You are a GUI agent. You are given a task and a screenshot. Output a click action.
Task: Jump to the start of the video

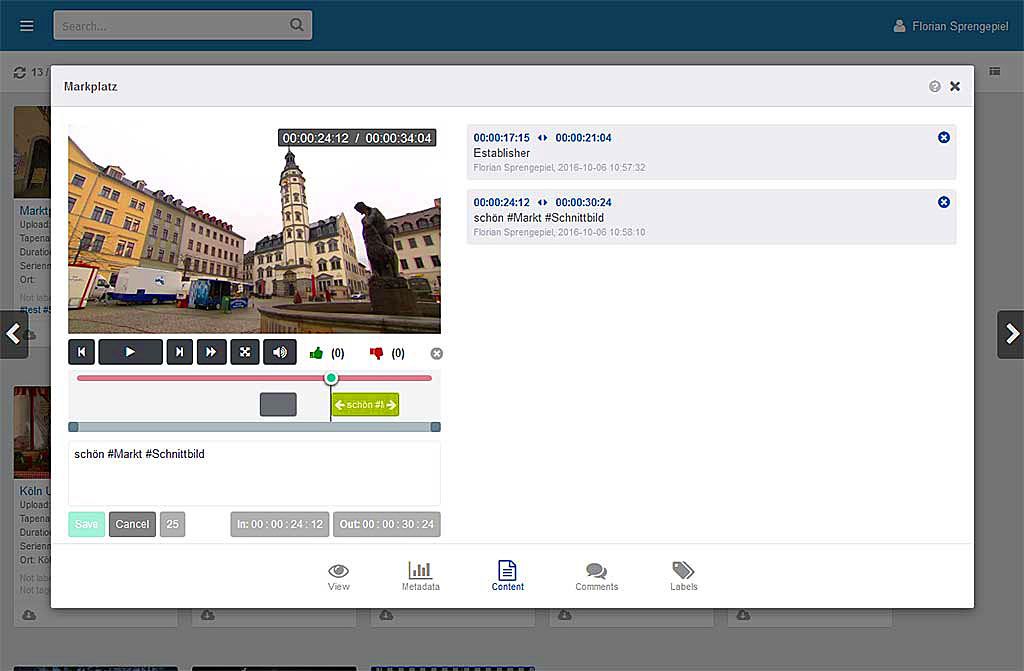(81, 352)
